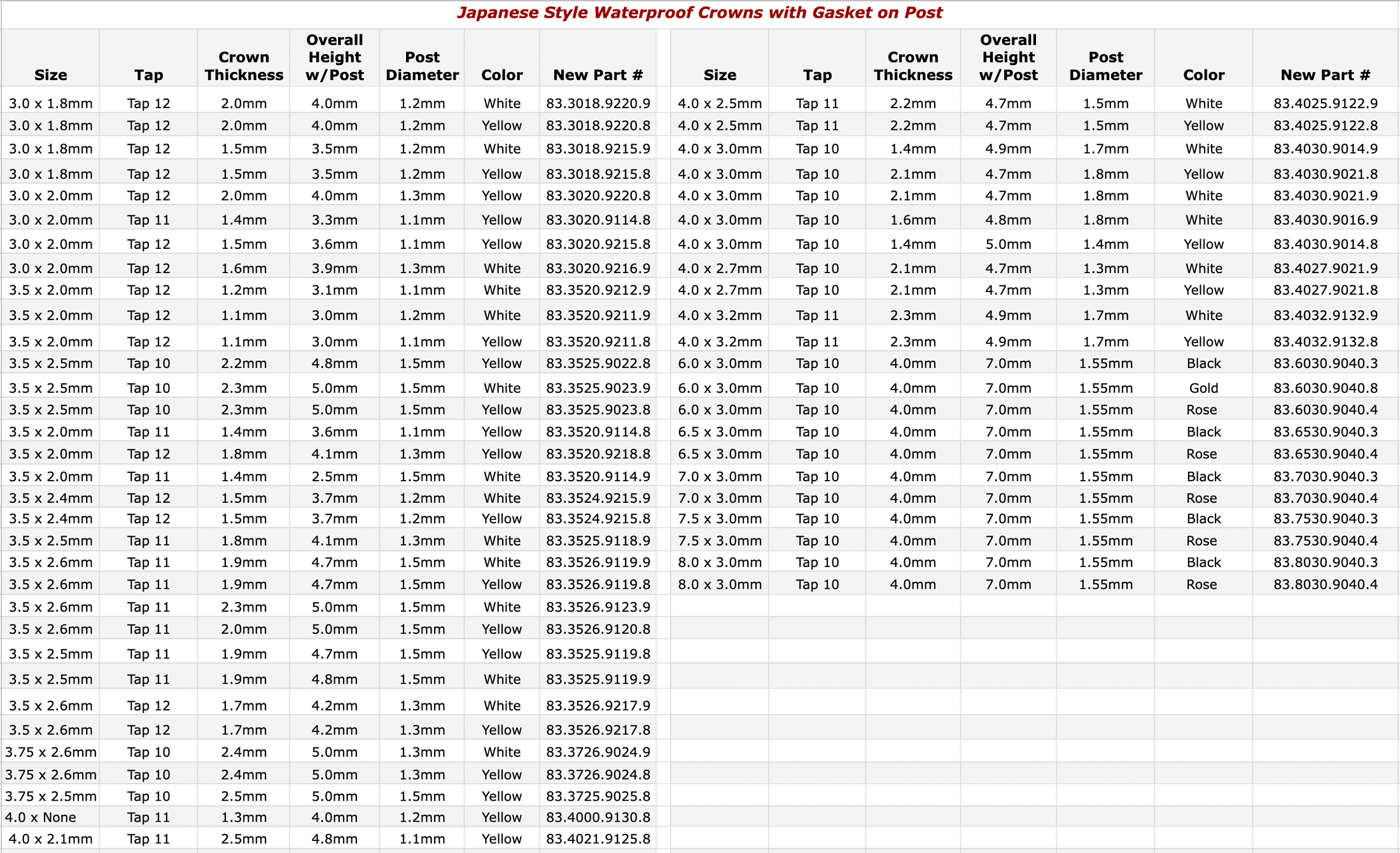Click part number 83.7530.9040.4
This screenshot has height=853, width=1400.
tap(1326, 540)
